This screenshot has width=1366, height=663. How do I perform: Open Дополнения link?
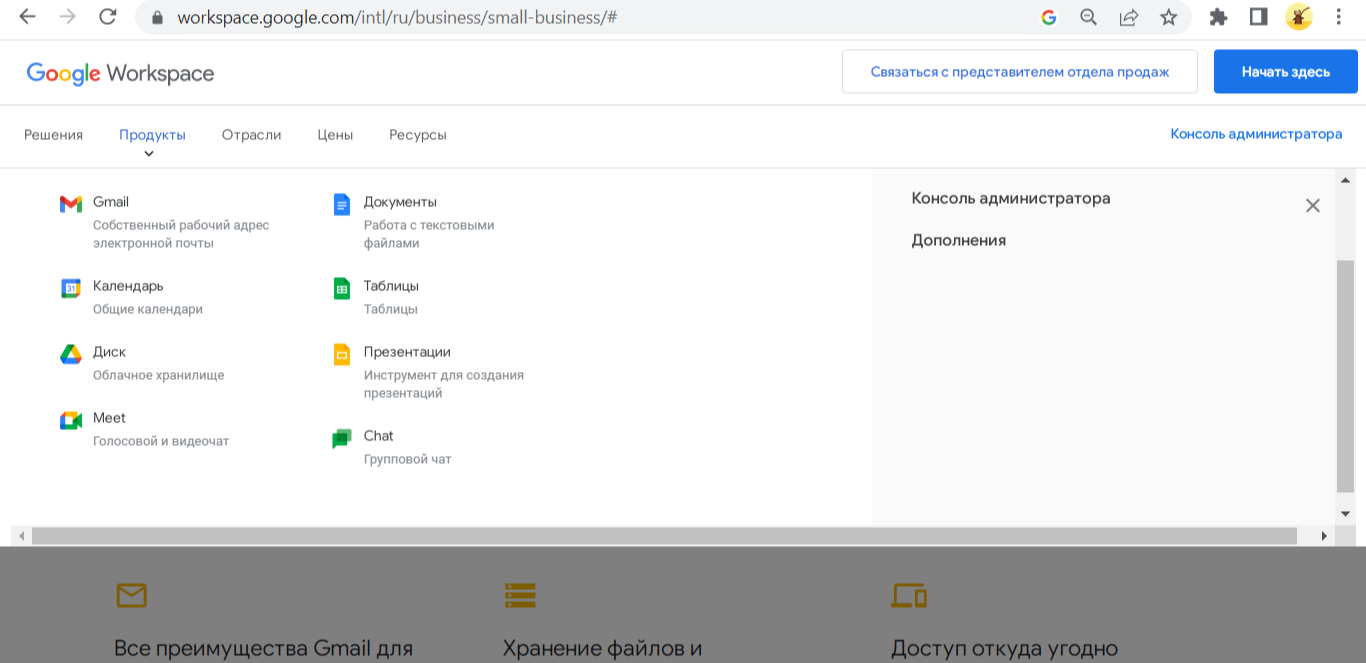pos(959,240)
